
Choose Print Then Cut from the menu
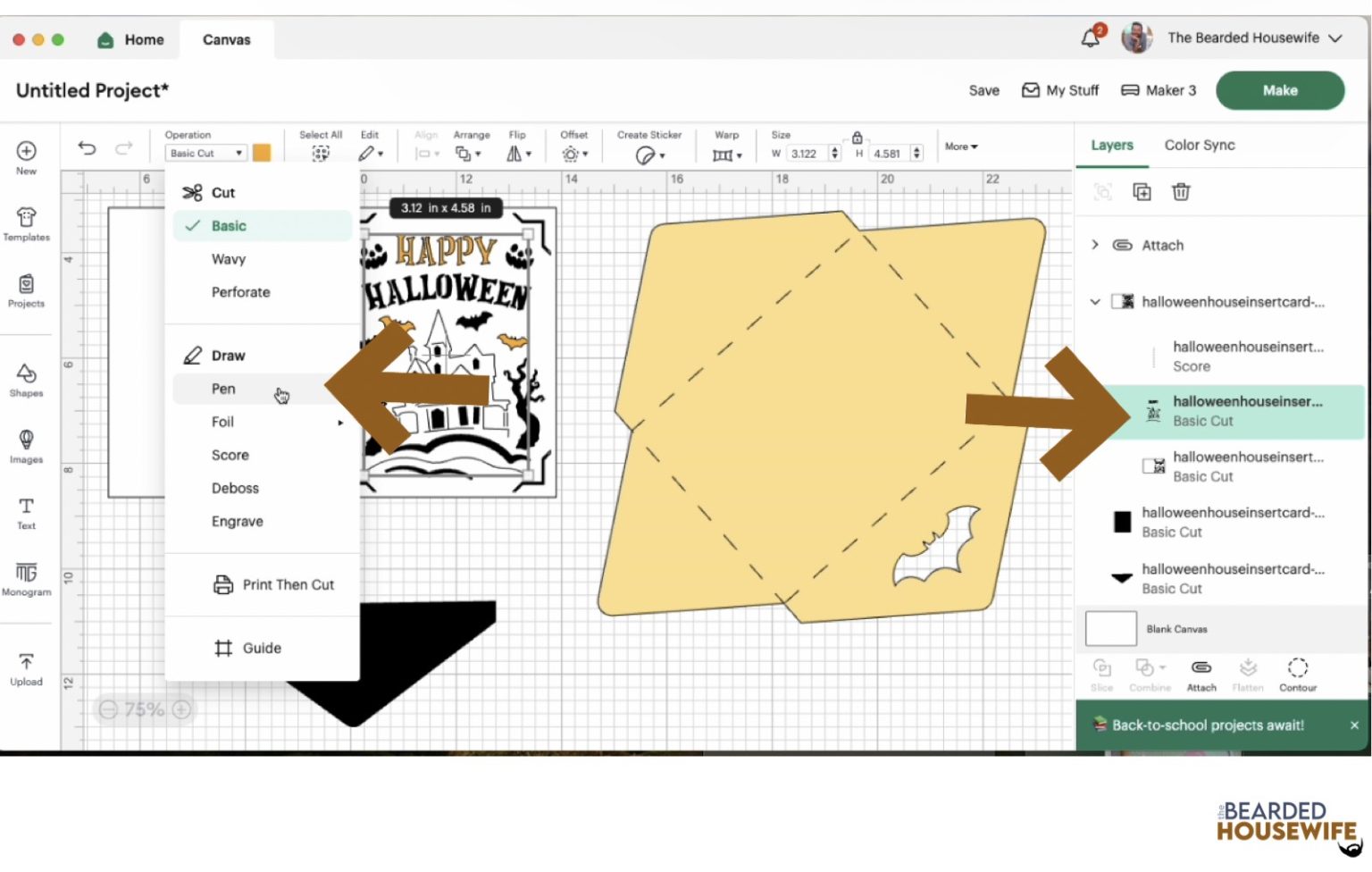pos(288,584)
